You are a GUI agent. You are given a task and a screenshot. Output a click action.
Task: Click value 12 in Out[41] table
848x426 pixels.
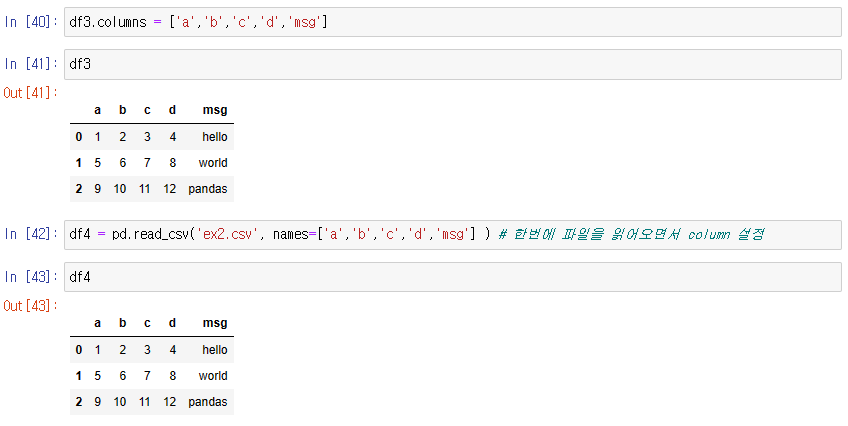[170, 189]
